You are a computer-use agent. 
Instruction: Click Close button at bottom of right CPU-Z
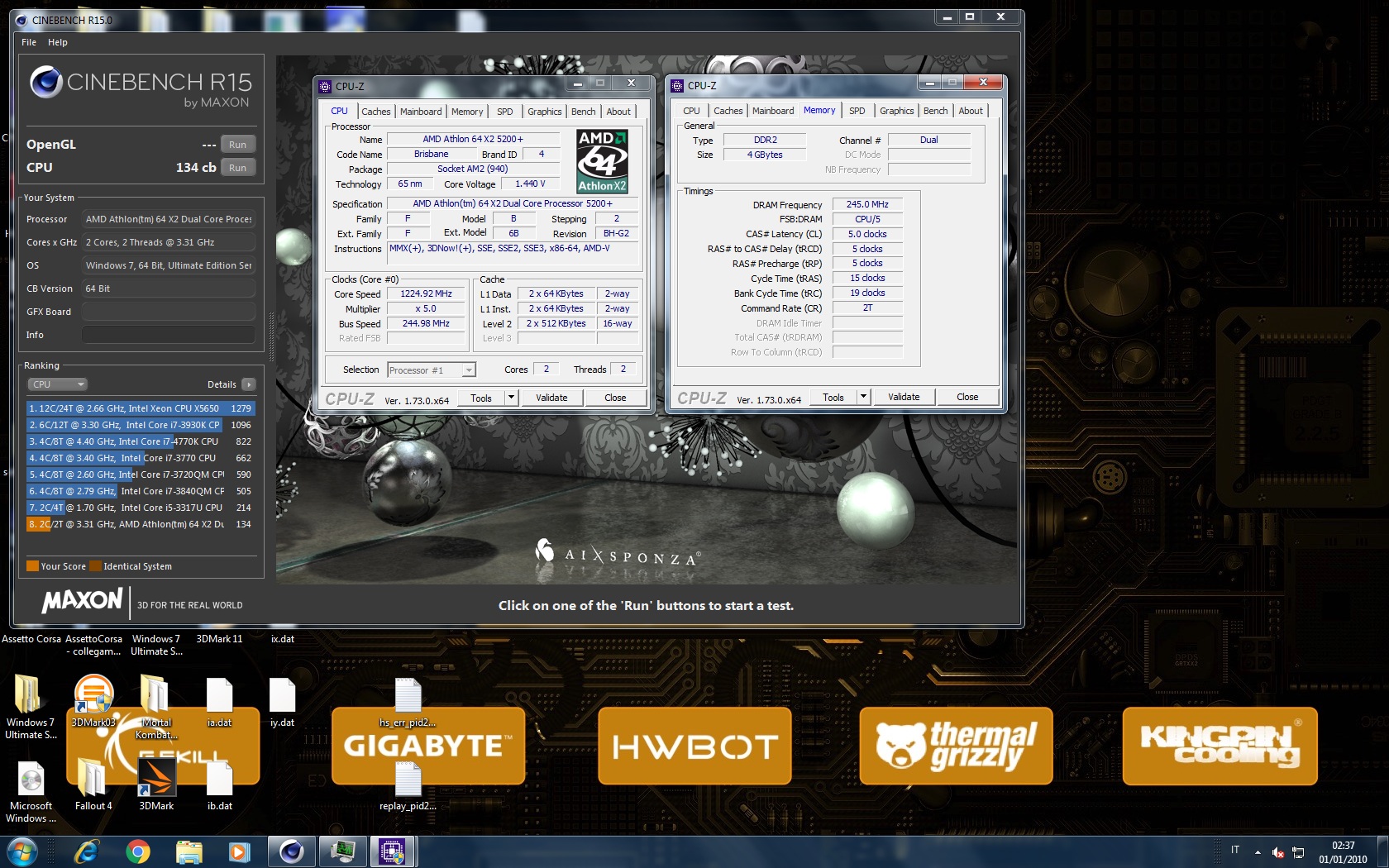[967, 397]
